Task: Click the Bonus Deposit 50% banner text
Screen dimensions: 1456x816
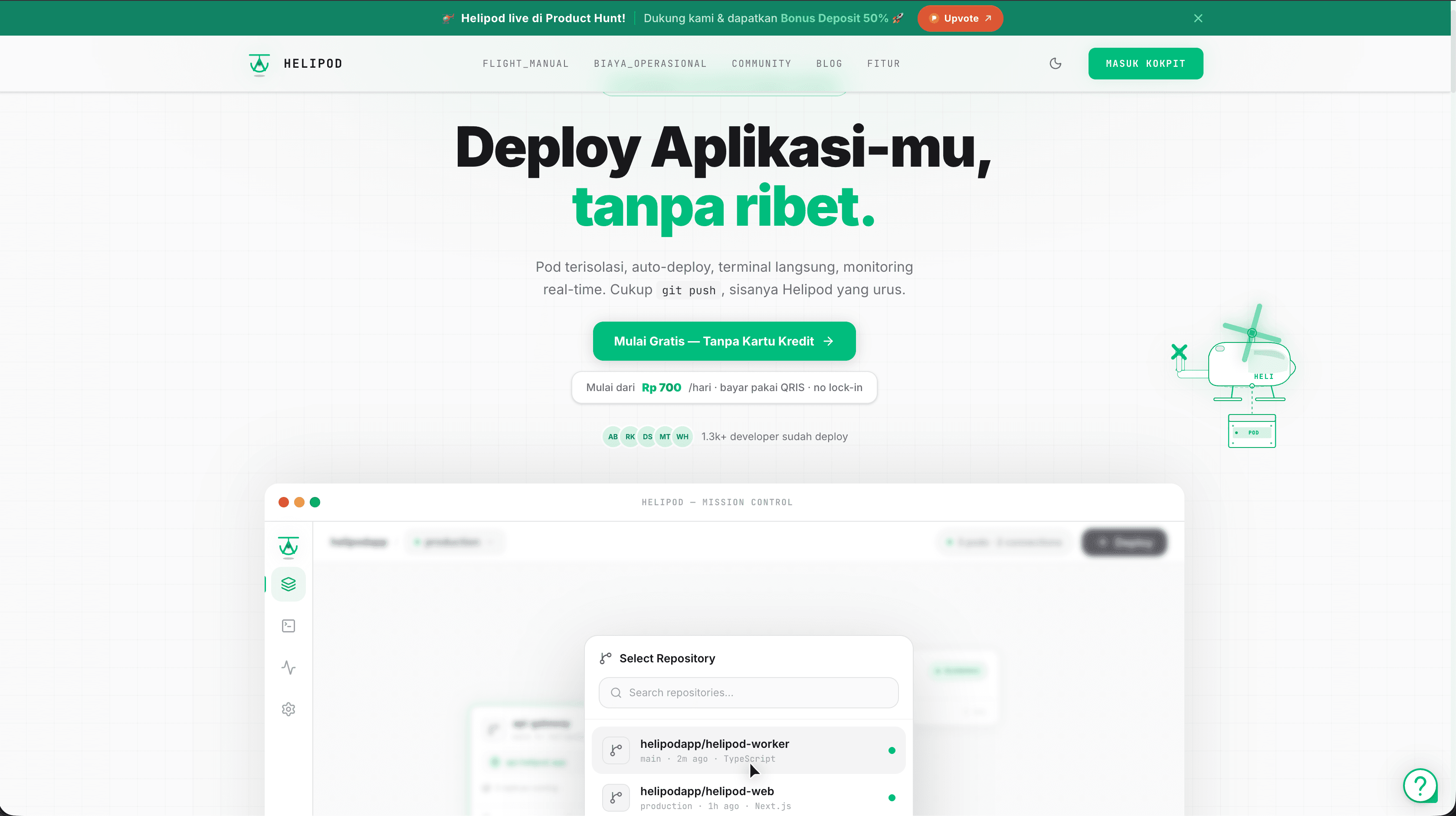Action: (834, 18)
